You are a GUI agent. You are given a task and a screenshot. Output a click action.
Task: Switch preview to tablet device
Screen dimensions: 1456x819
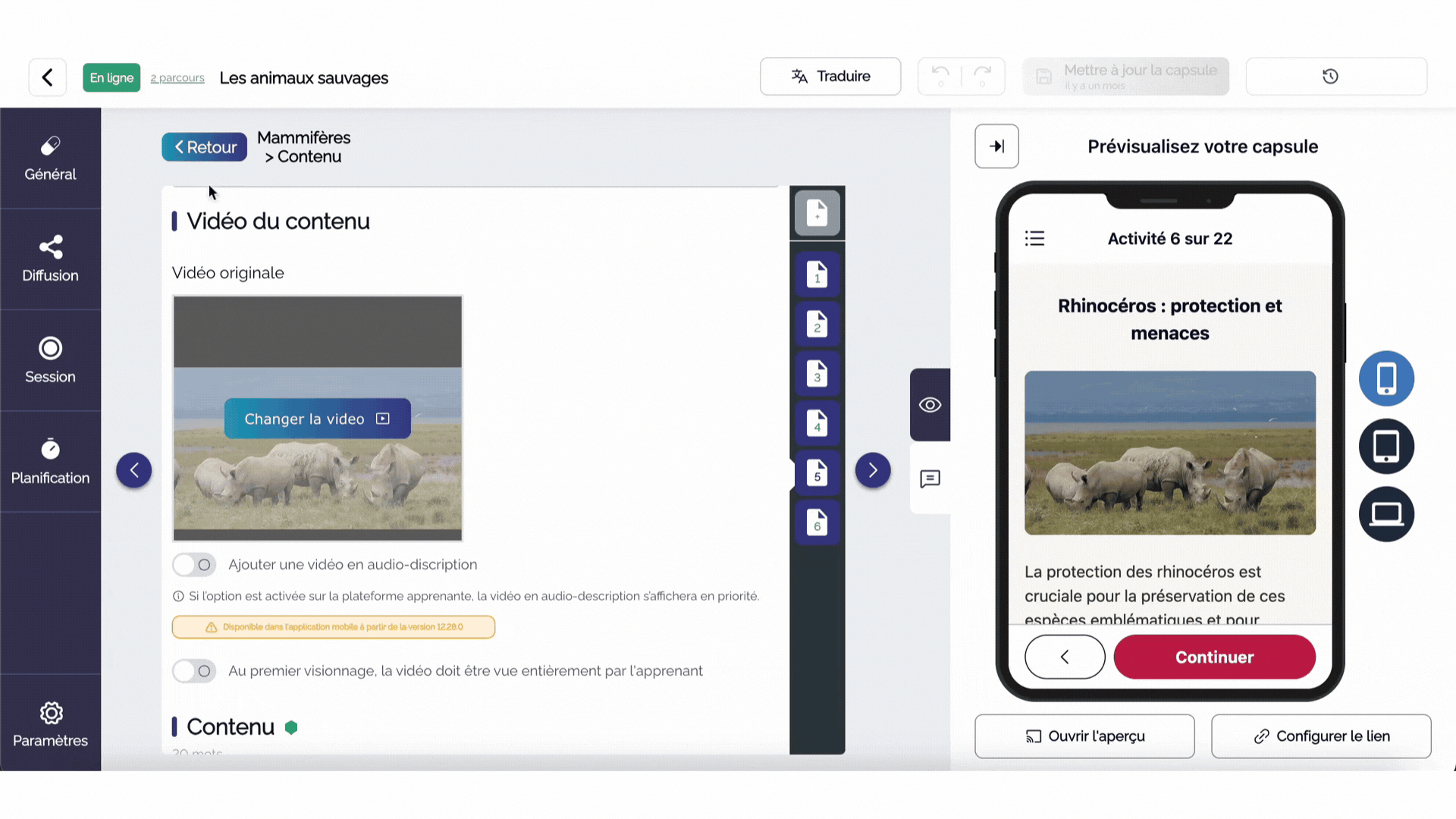(1385, 447)
